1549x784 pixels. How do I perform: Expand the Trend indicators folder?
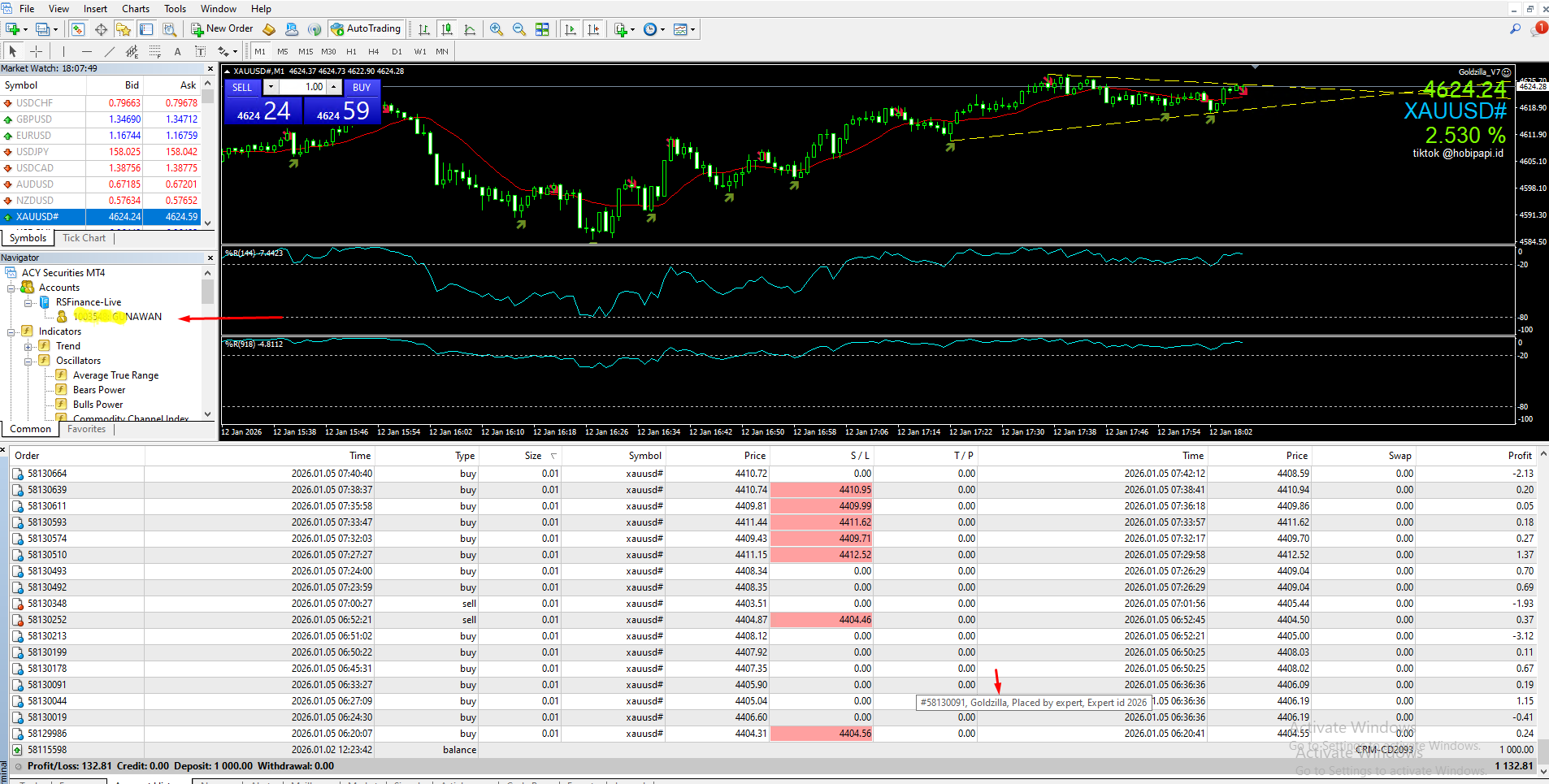tap(28, 346)
